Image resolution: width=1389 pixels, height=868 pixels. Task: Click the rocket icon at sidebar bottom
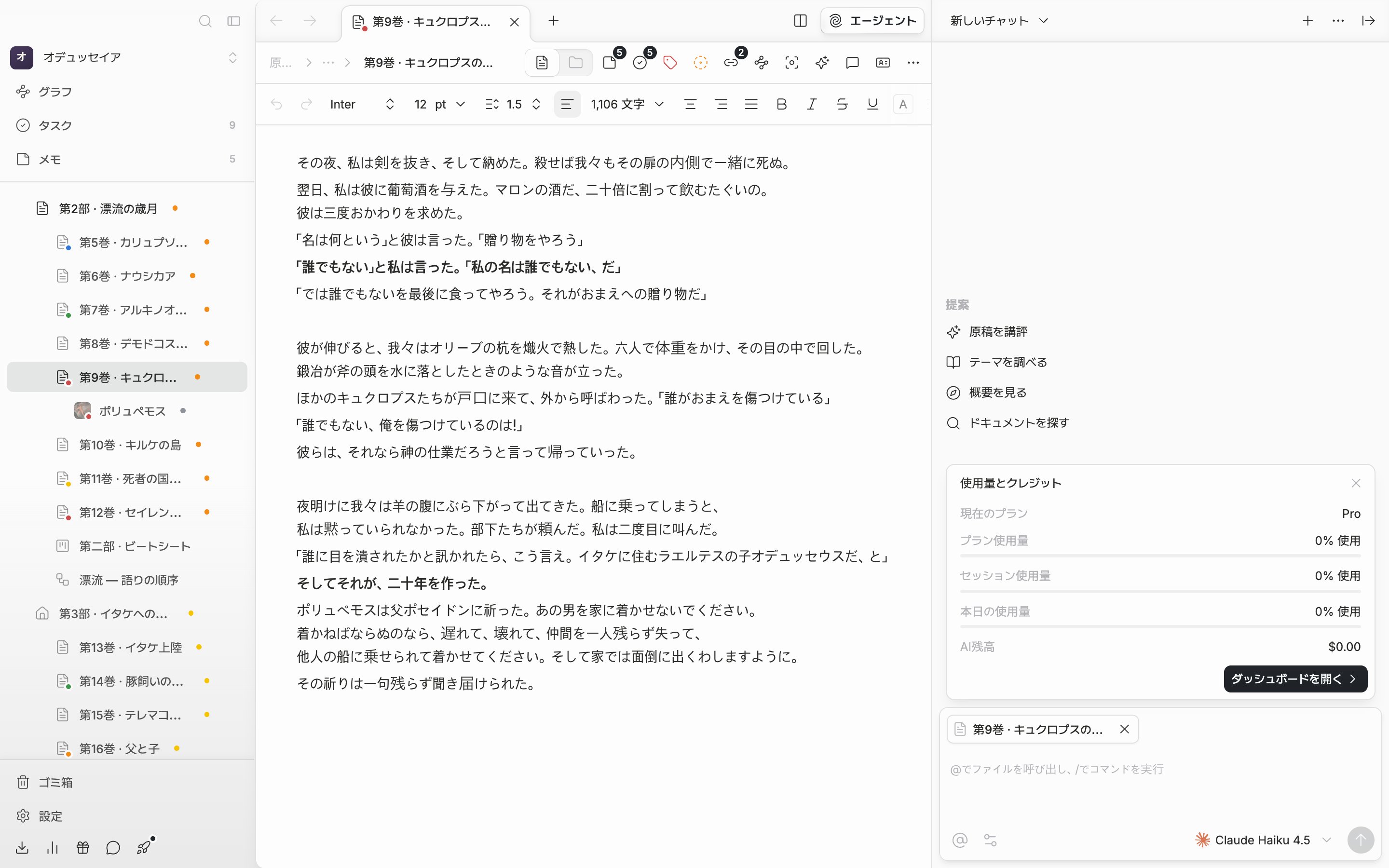pyautogui.click(x=144, y=848)
